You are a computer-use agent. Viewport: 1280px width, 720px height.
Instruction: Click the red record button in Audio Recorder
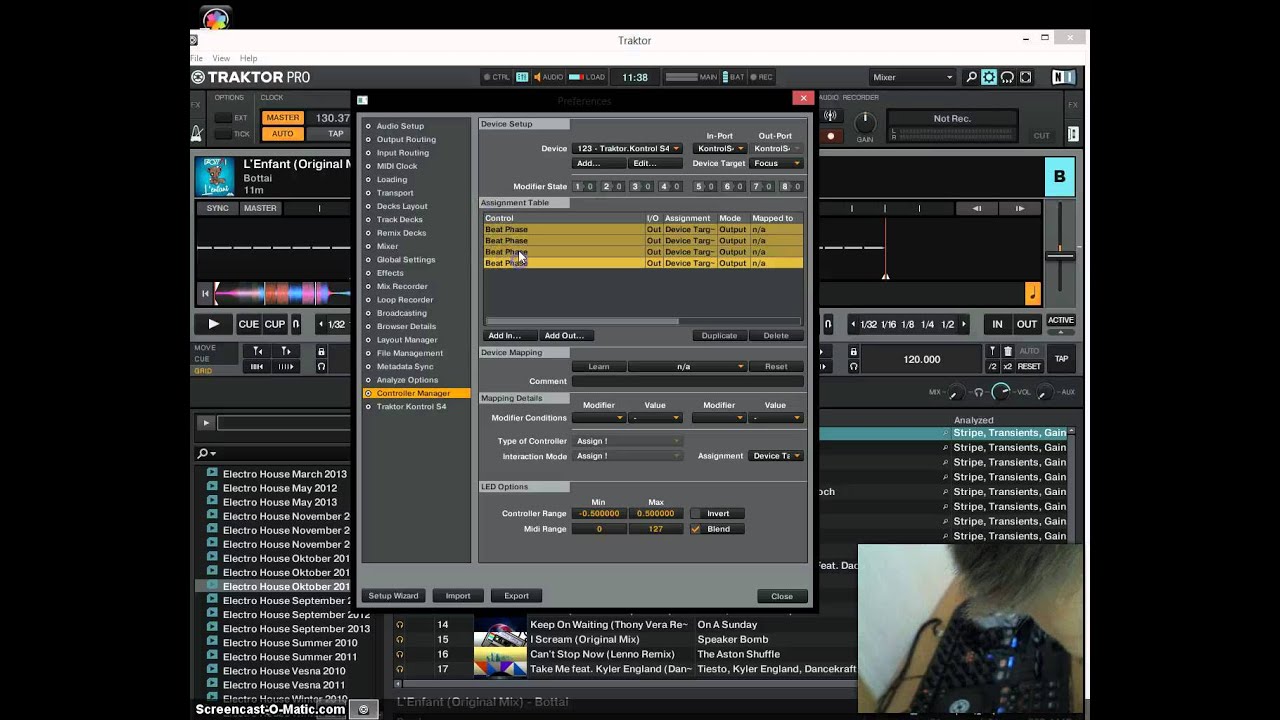coord(830,136)
